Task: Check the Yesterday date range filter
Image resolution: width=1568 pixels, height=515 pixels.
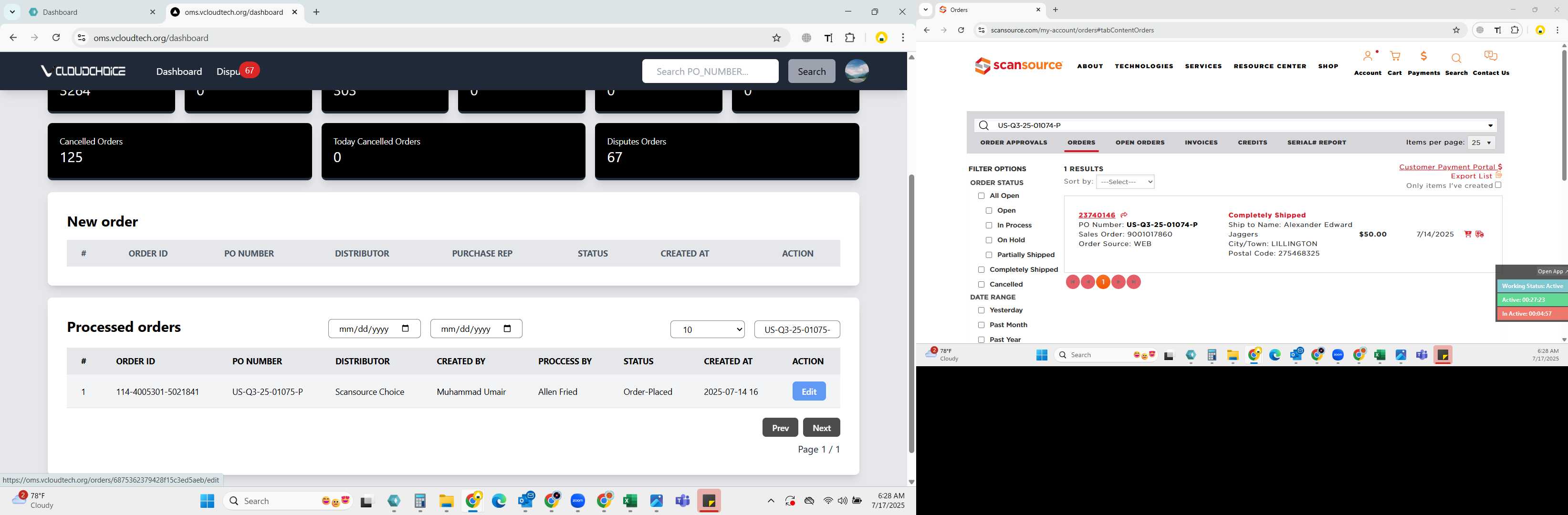Action: [x=981, y=310]
